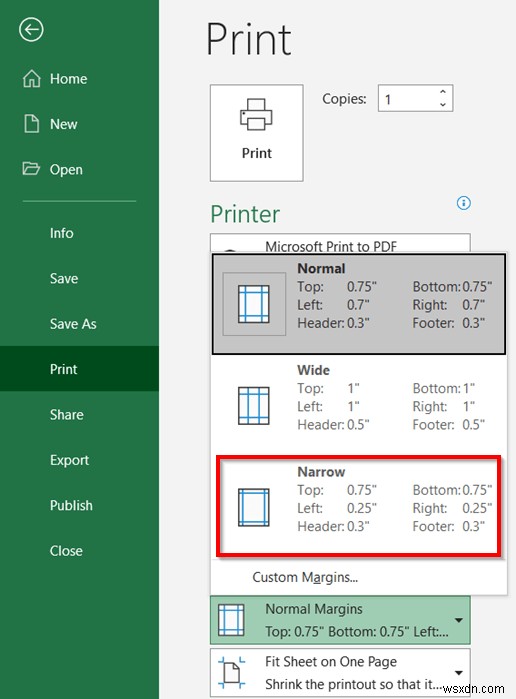Click the Copies label

click(344, 99)
